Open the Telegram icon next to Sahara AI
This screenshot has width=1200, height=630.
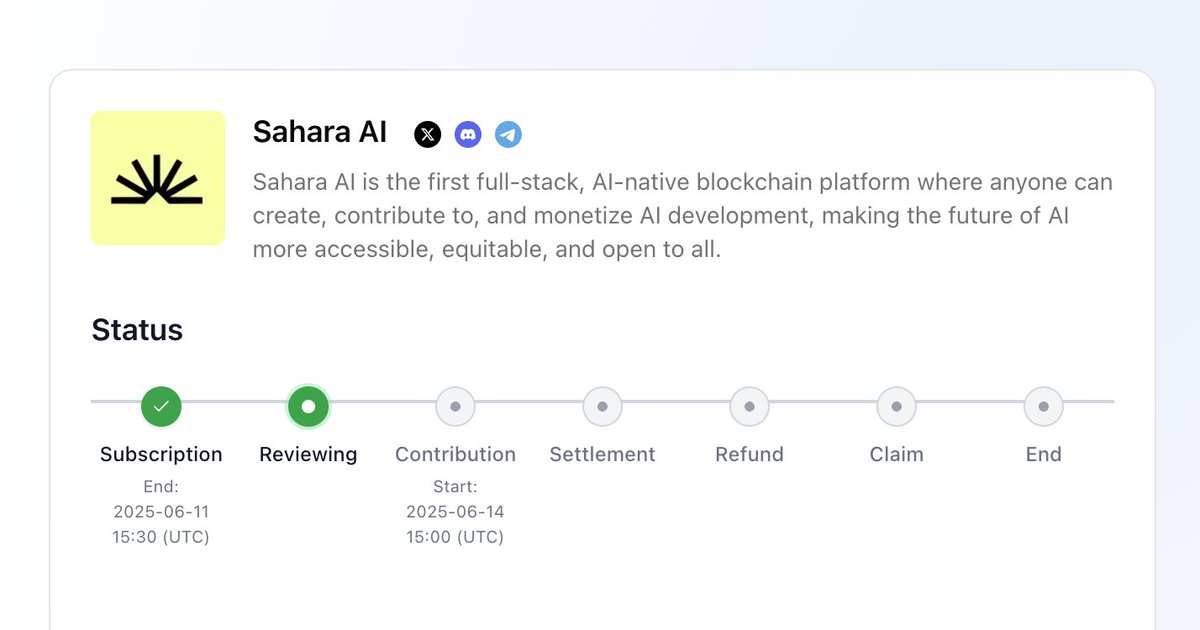[x=509, y=134]
